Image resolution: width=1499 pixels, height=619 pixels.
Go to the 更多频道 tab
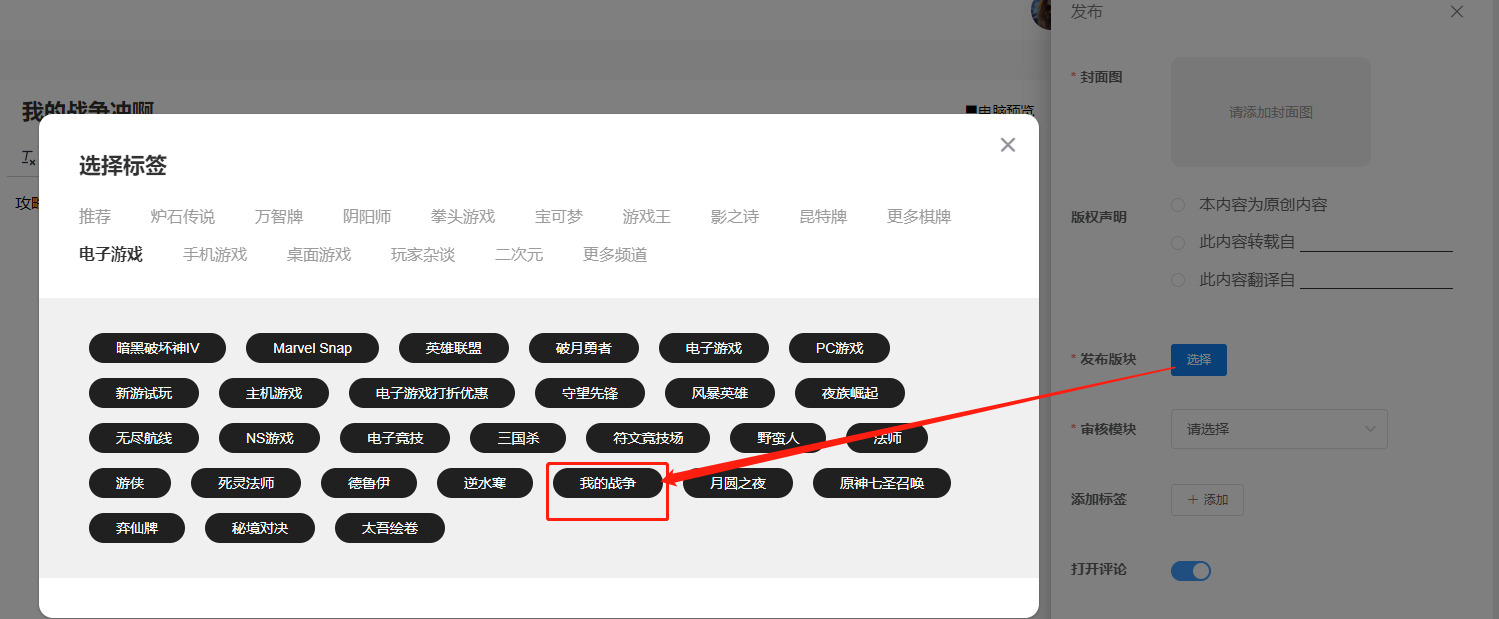click(x=615, y=255)
